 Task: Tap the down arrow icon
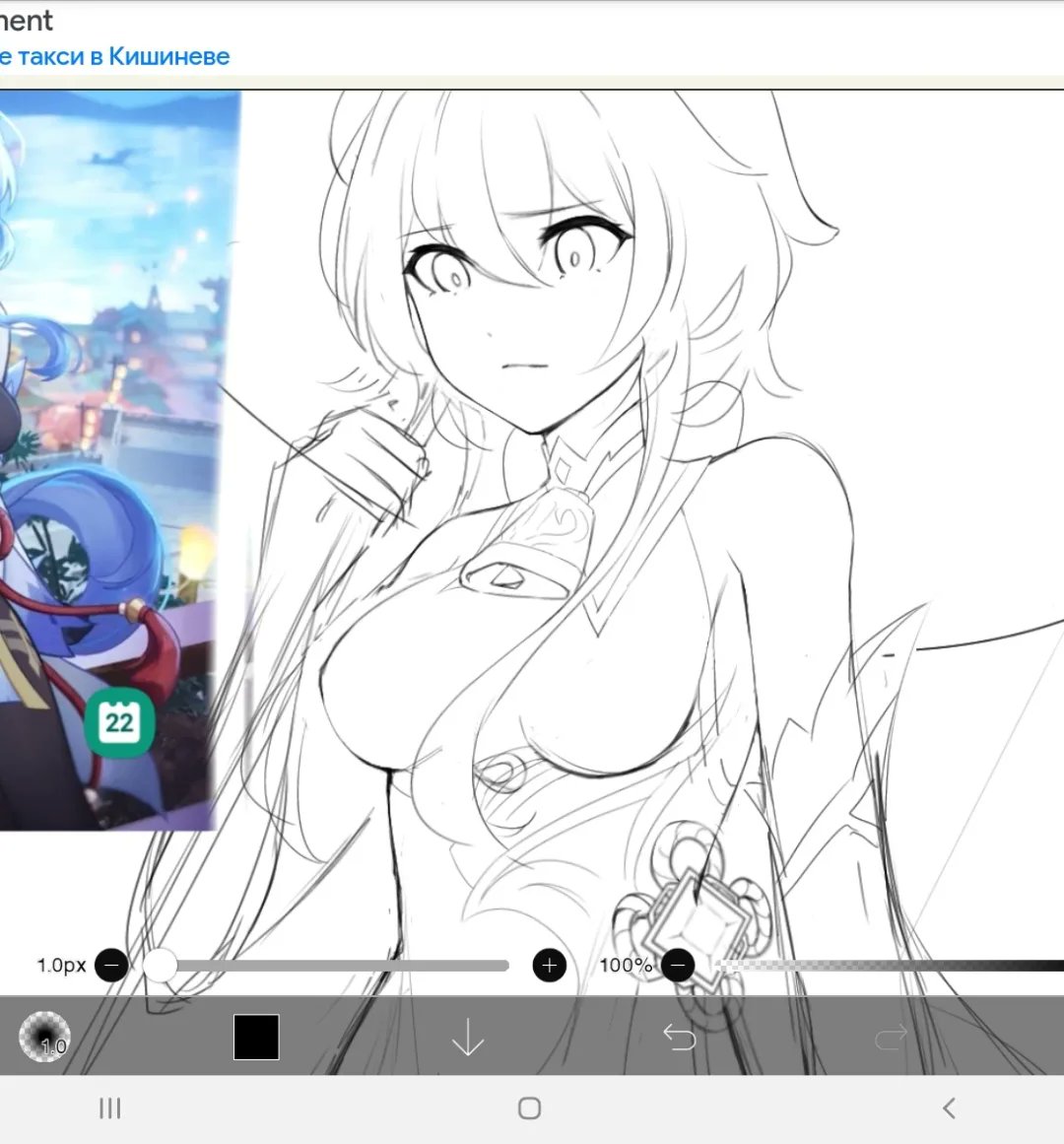pos(467,1037)
